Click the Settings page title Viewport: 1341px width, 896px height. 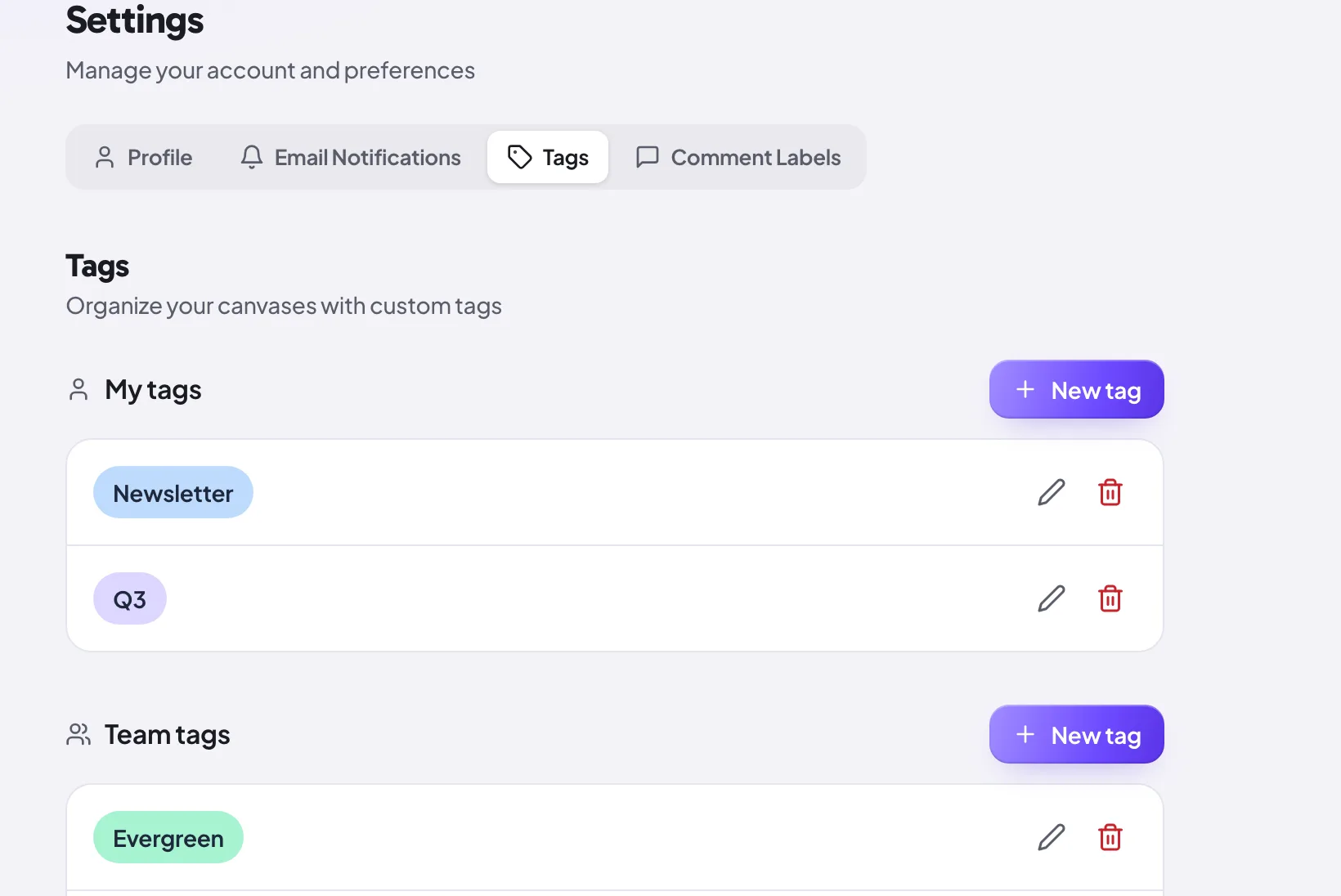pyautogui.click(x=135, y=20)
